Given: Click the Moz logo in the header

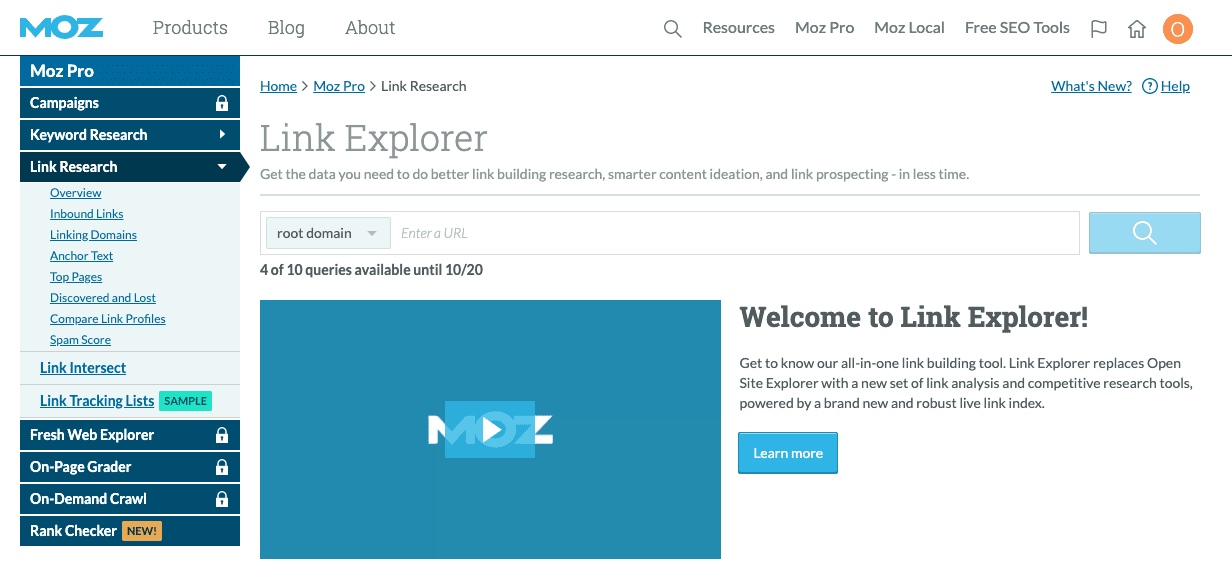Looking at the screenshot, I should tap(61, 27).
